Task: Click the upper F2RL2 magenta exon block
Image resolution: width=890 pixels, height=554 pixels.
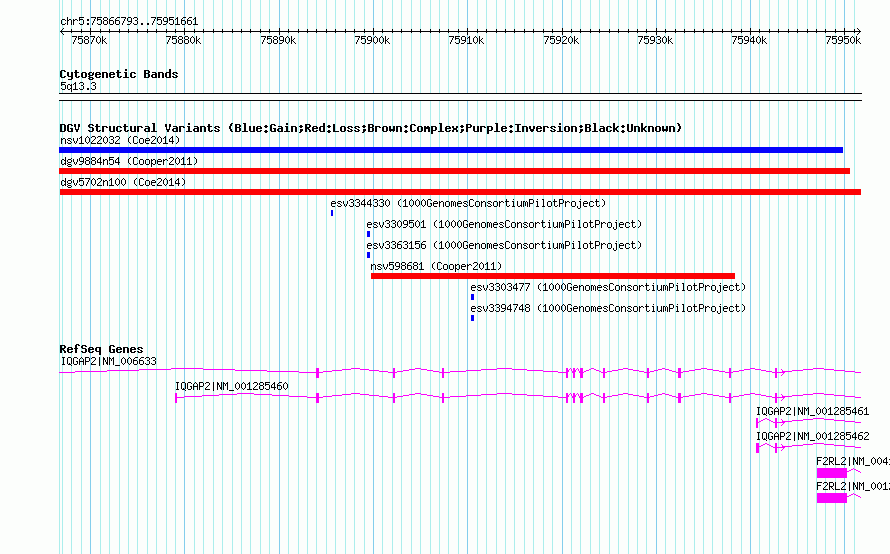Action: tap(832, 473)
